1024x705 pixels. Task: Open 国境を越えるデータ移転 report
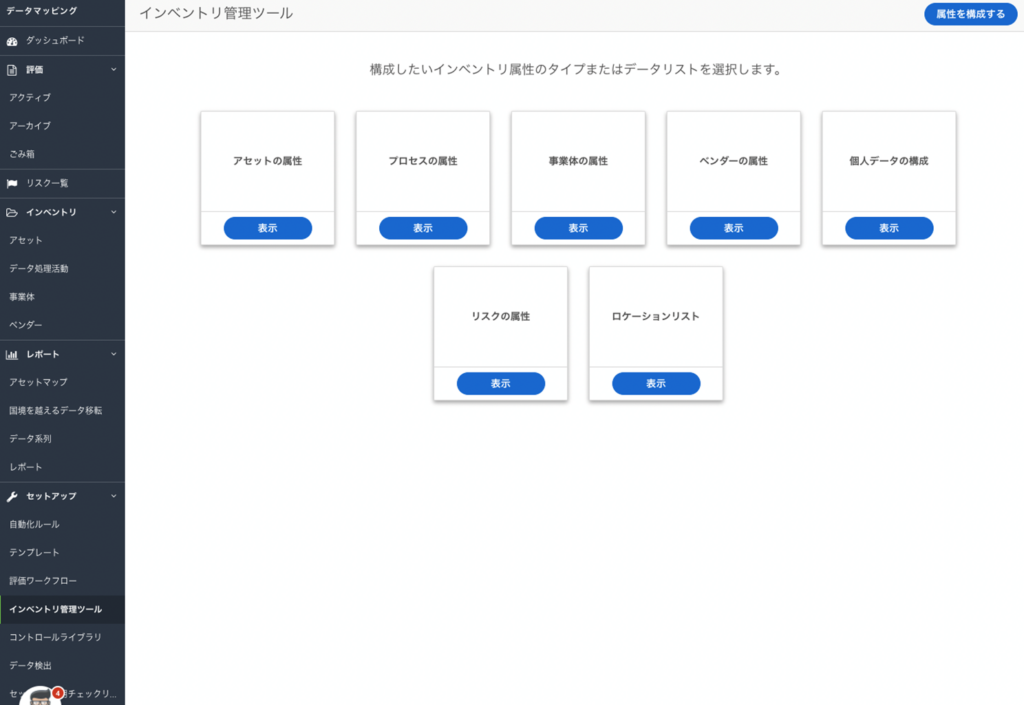[55, 410]
